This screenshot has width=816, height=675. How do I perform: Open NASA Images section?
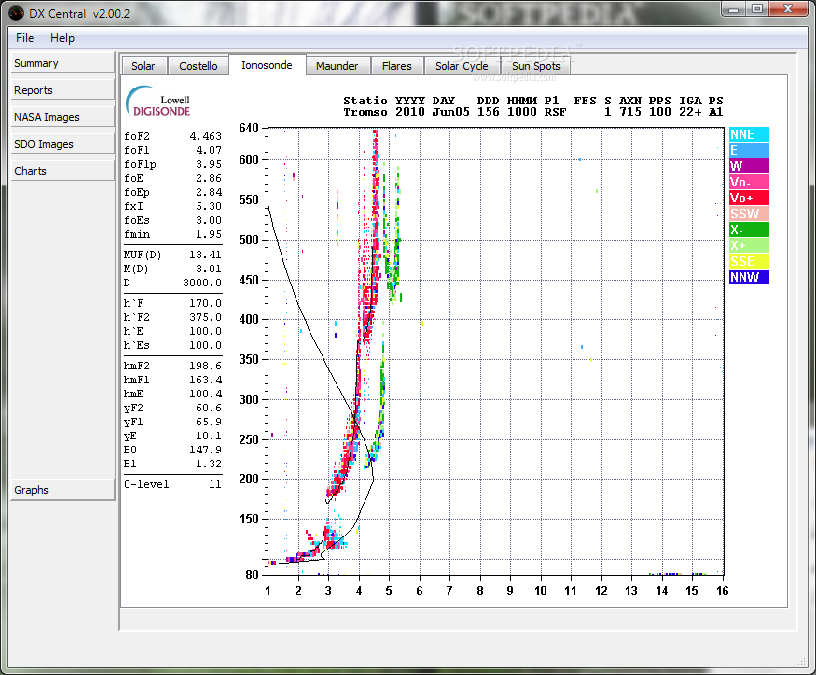pyautogui.click(x=62, y=117)
